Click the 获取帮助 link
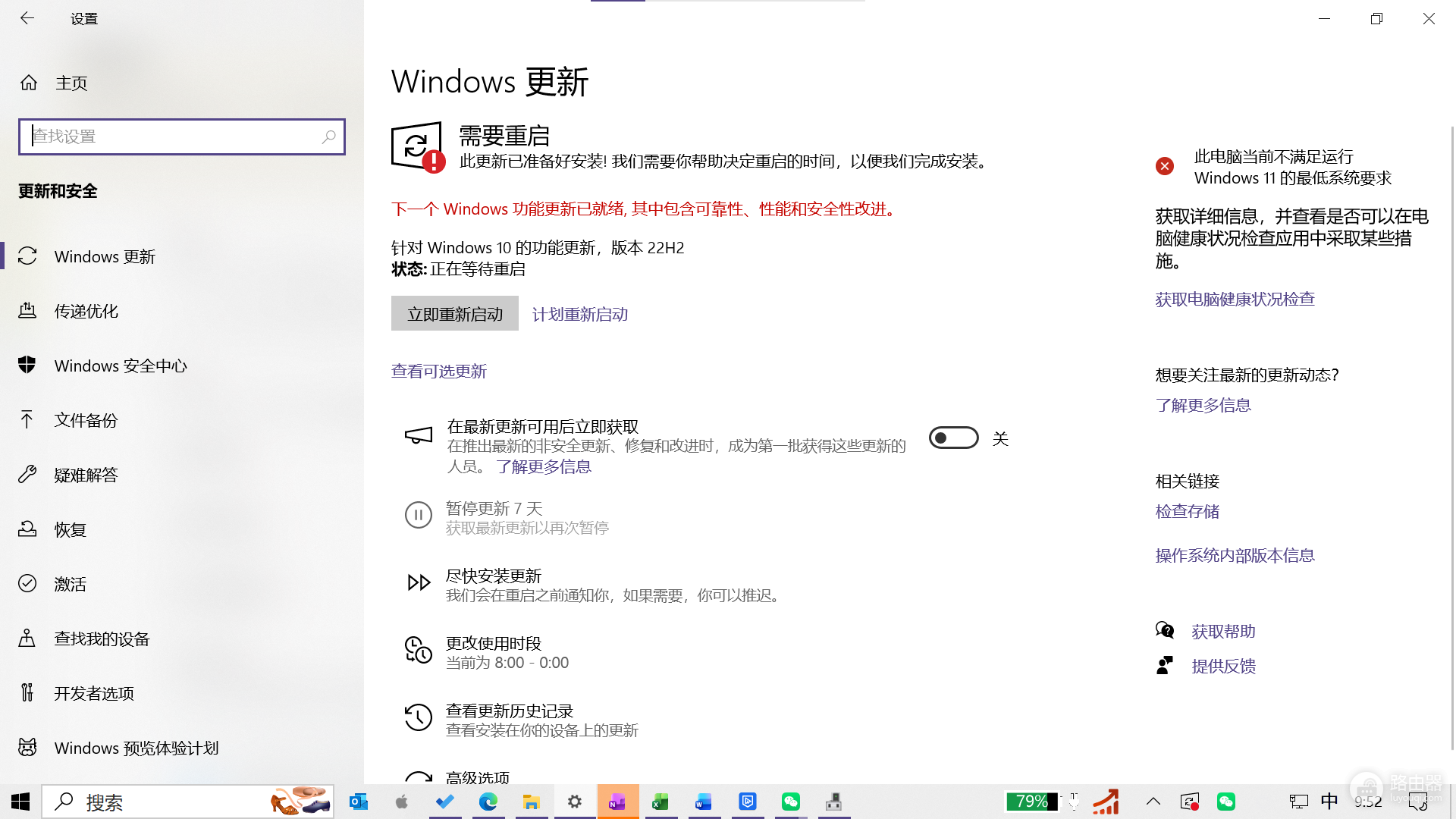 tap(1224, 631)
